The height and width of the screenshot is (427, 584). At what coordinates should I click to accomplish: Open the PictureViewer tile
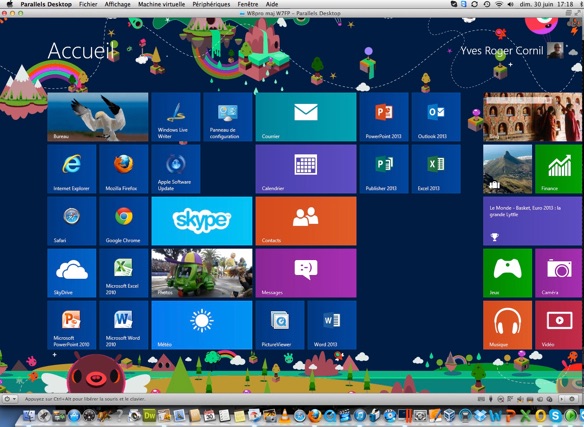[x=280, y=325]
